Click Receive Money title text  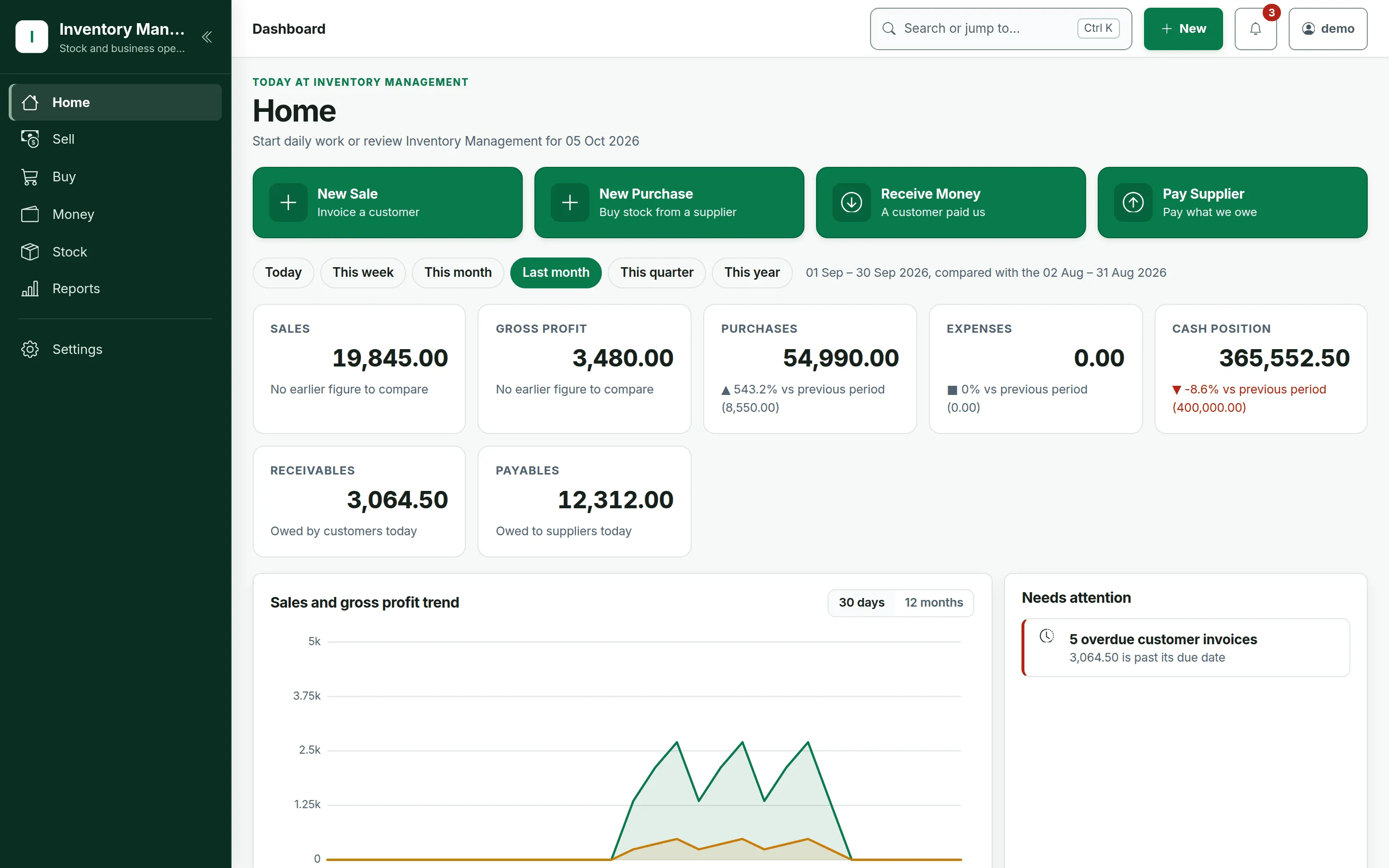930,194
